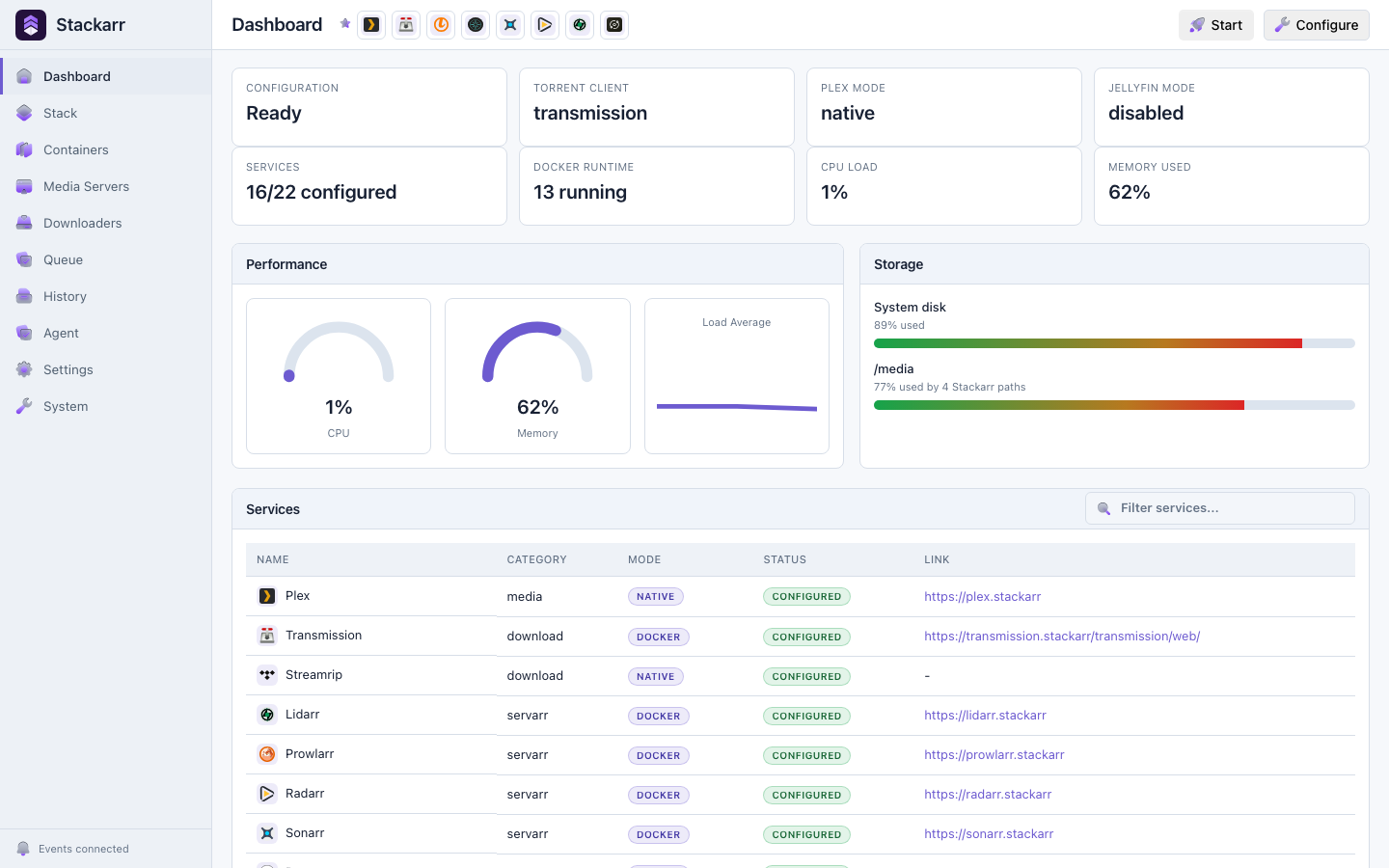Click the Plex Mode native card
This screenshot has width=1389, height=868.
pyautogui.click(x=944, y=107)
